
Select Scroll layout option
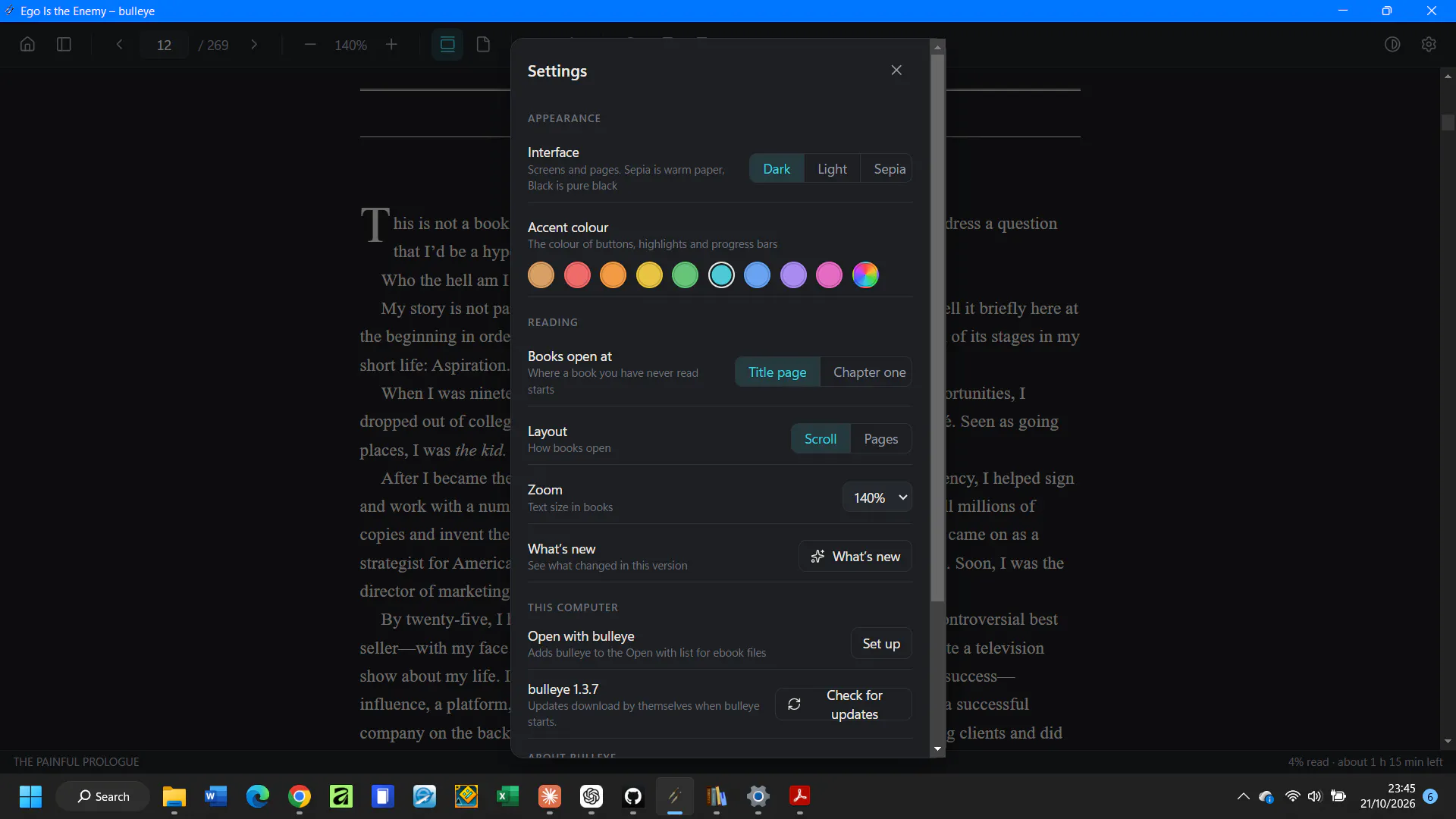tap(821, 439)
